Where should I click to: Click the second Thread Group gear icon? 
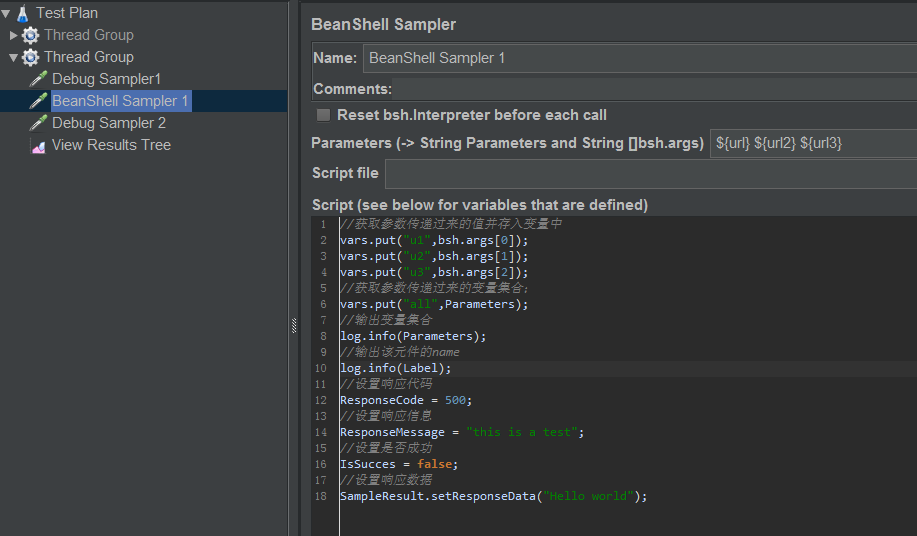pyautogui.click(x=31, y=57)
